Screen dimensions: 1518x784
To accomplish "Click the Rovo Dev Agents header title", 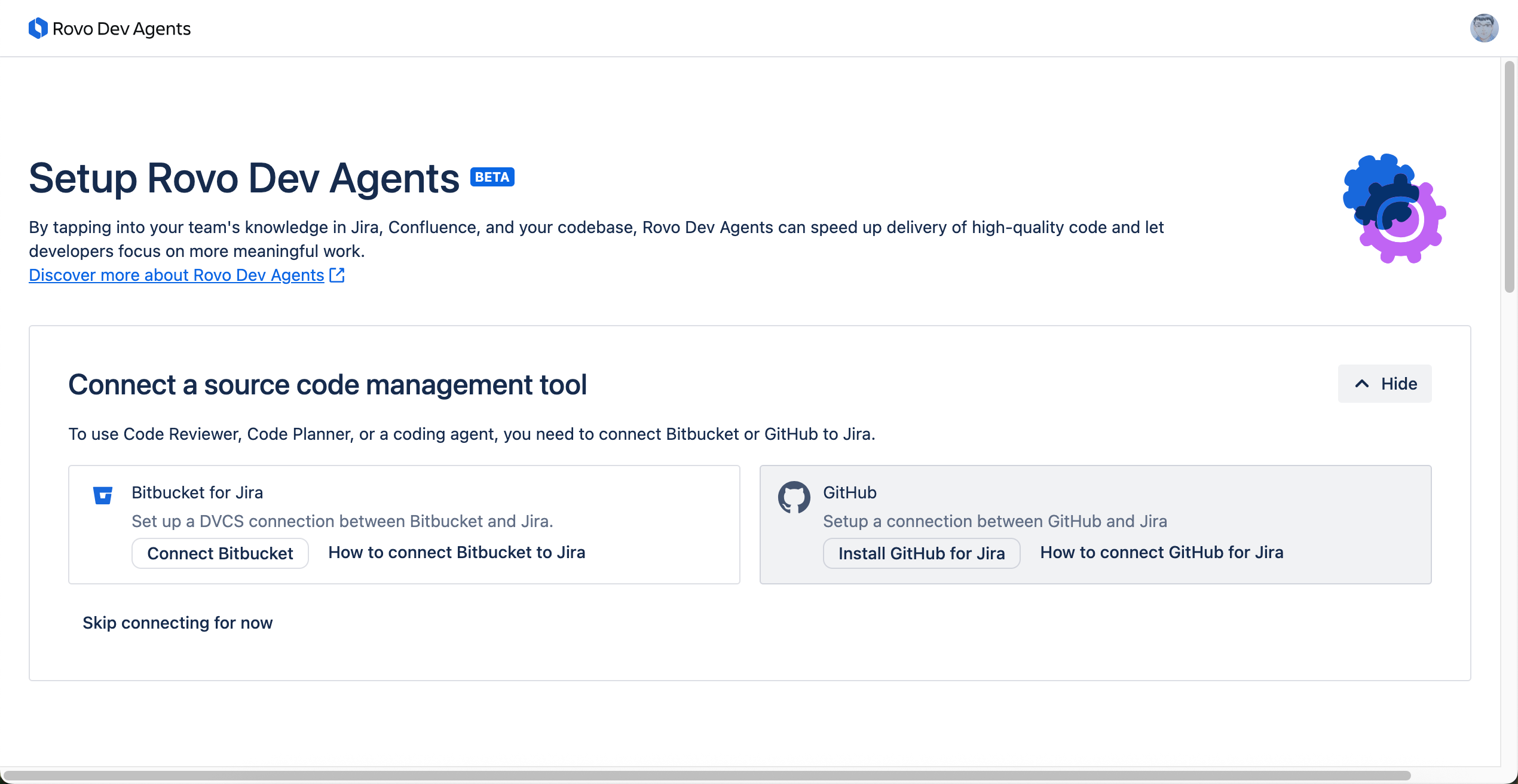I will coord(121,29).
